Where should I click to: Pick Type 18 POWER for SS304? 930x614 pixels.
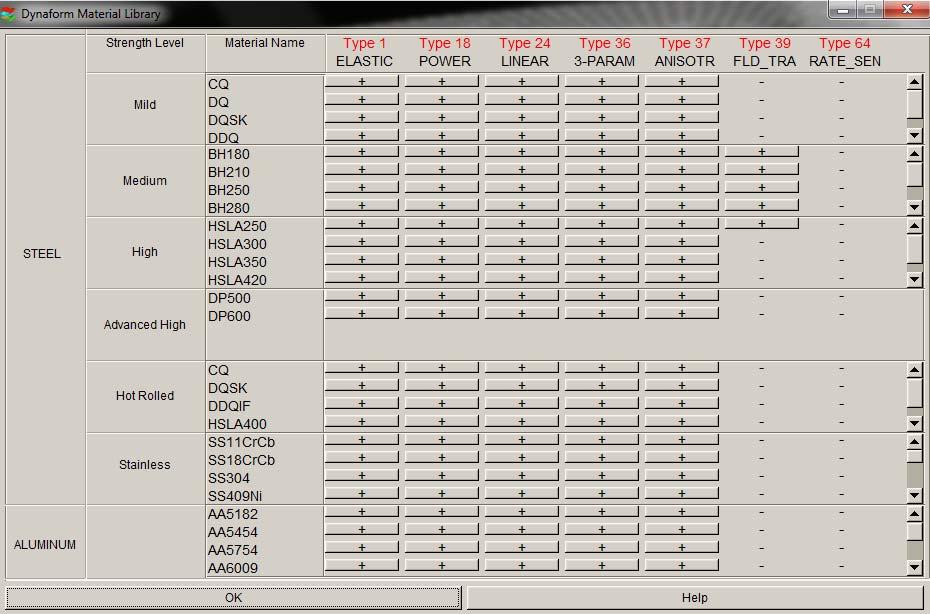442,475
